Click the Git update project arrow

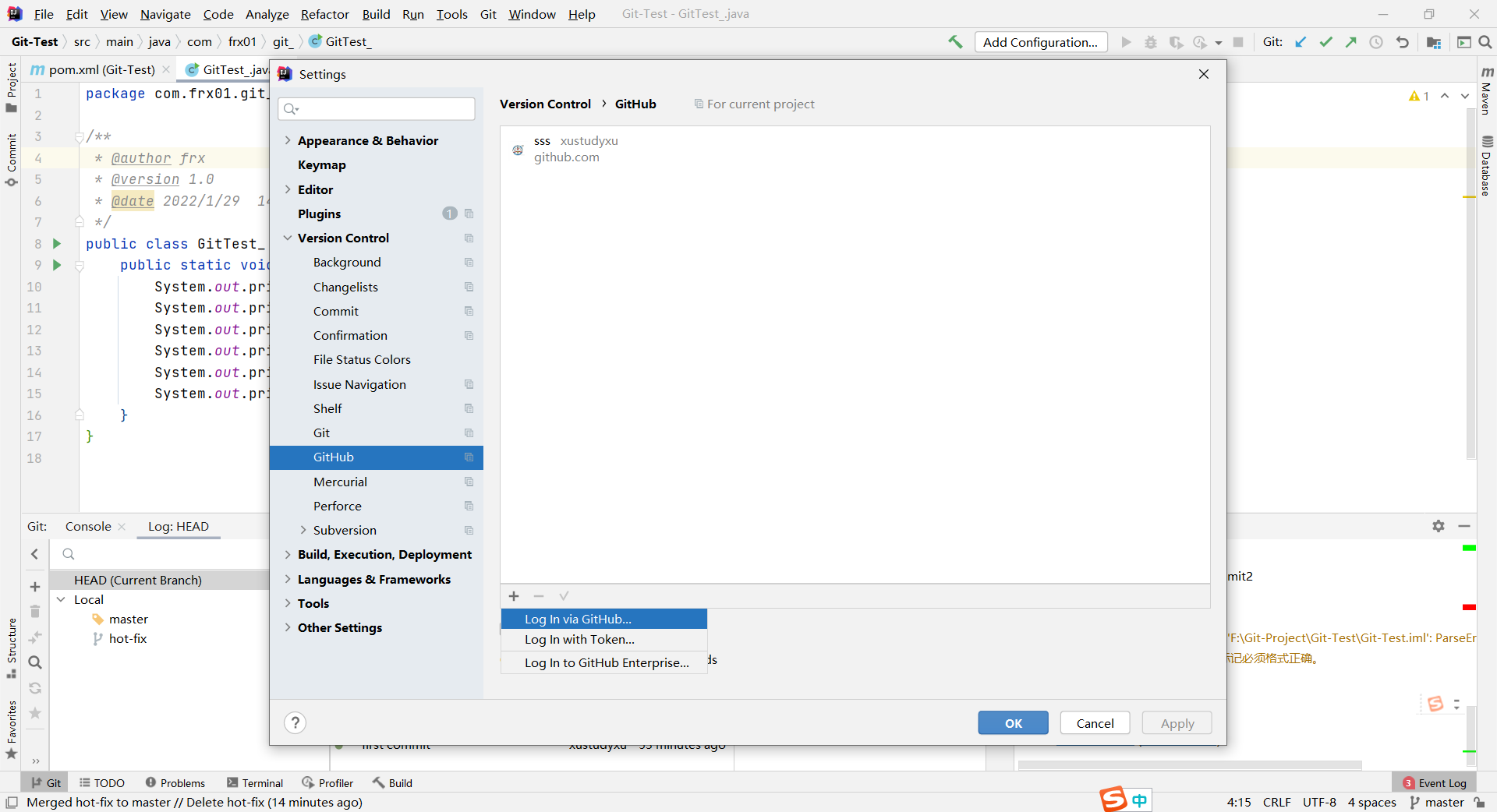pyautogui.click(x=1301, y=42)
